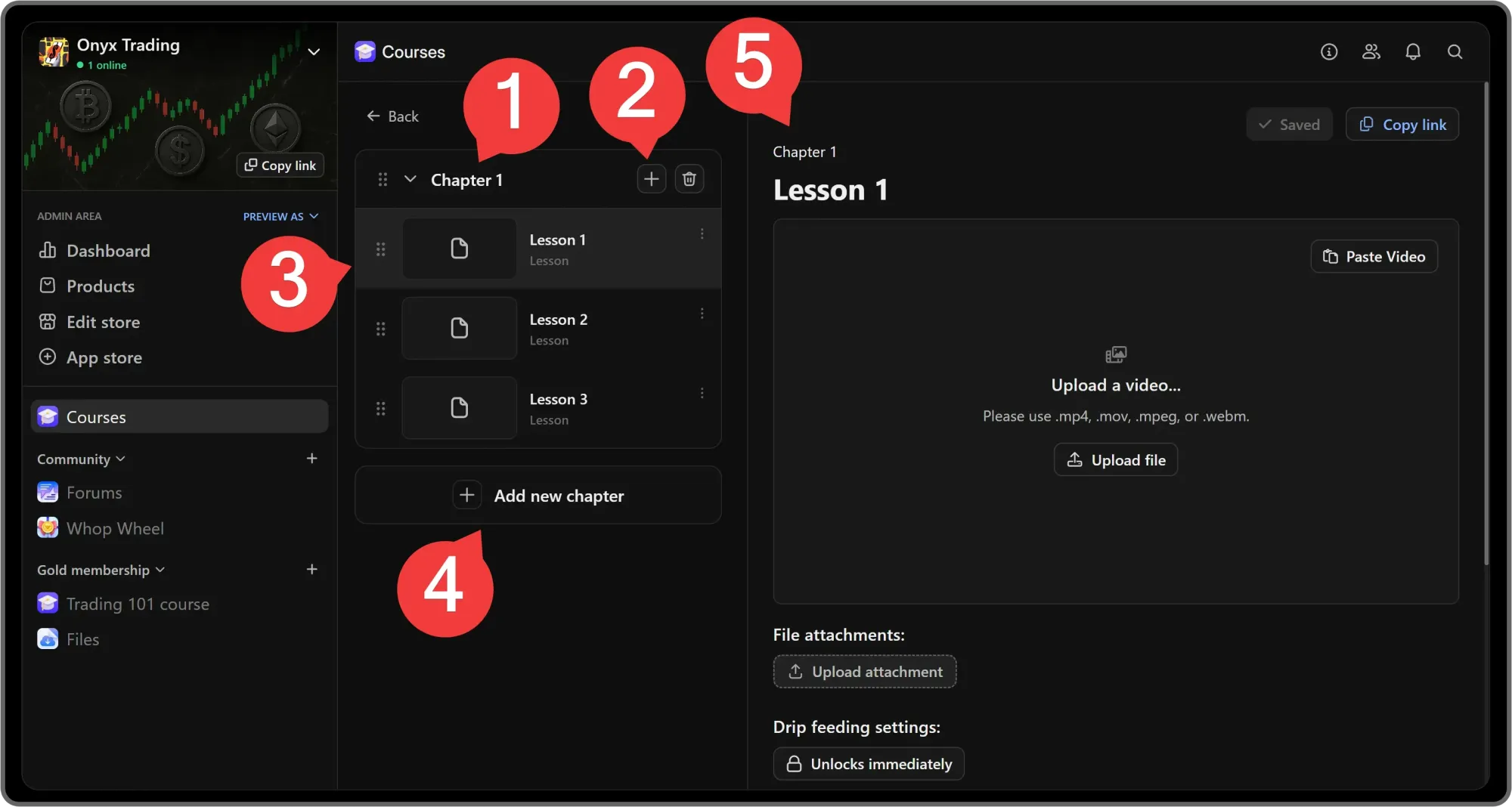Viewport: 1512px width, 807px height.
Task: Add a new lesson to Chapter 1
Action: tap(651, 178)
